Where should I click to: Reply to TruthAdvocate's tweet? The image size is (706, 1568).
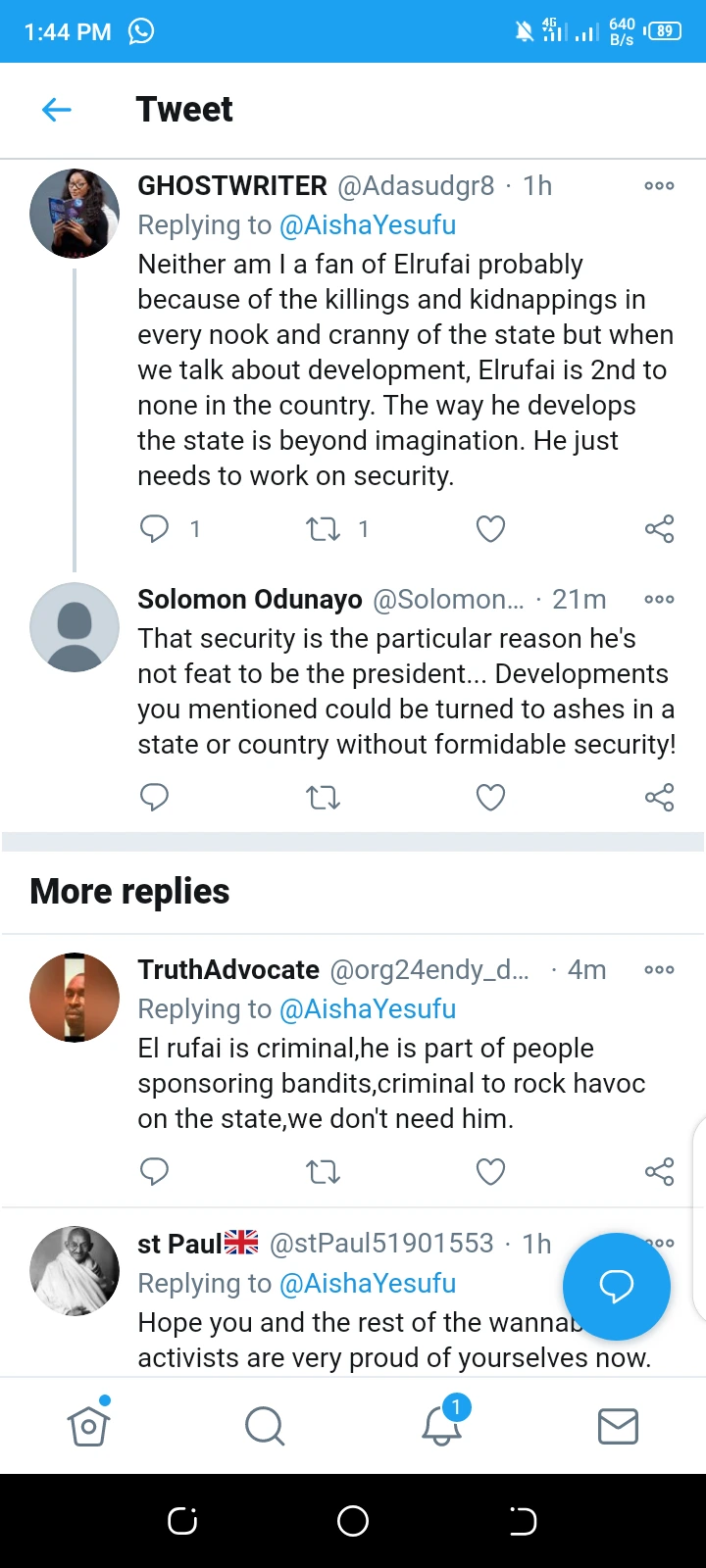[155, 1171]
